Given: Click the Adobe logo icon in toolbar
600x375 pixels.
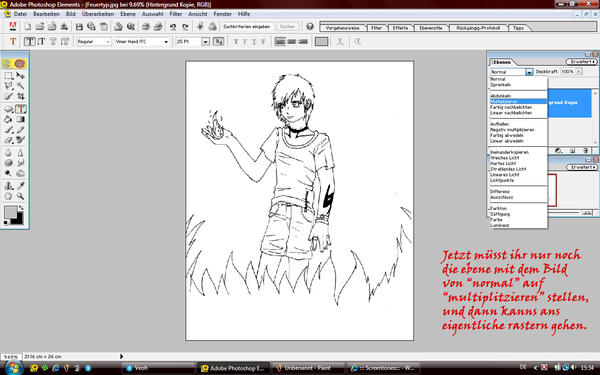Looking at the screenshot, I should click(x=13, y=26).
